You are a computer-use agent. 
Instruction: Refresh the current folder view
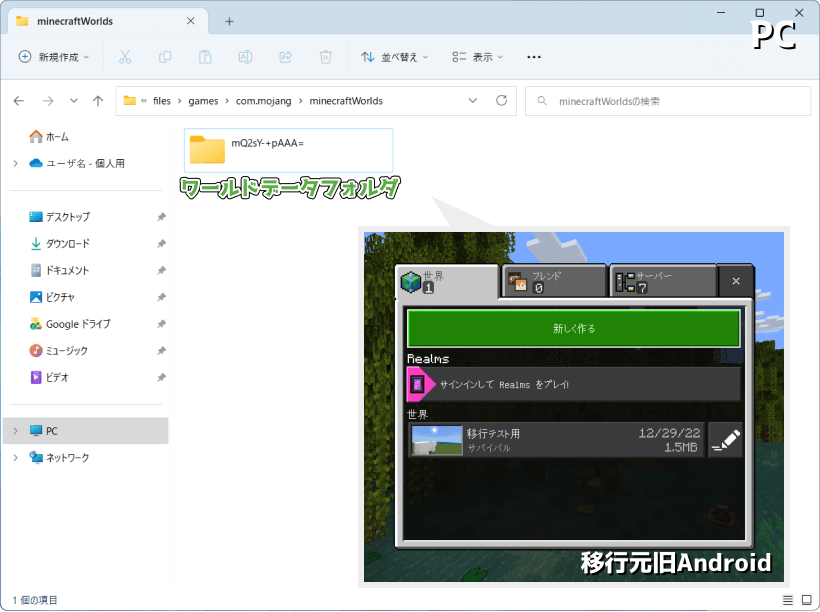pyautogui.click(x=502, y=100)
